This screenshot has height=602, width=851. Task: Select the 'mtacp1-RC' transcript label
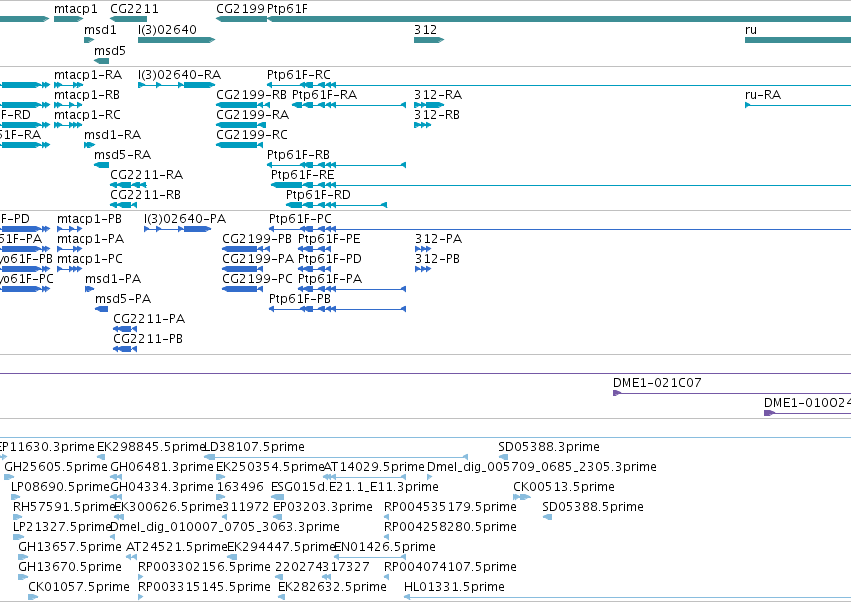point(87,115)
